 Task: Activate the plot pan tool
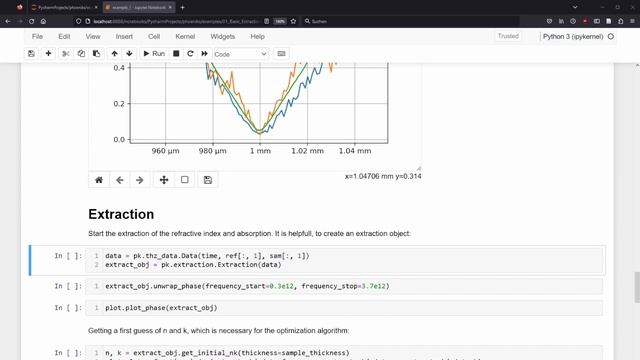point(164,180)
